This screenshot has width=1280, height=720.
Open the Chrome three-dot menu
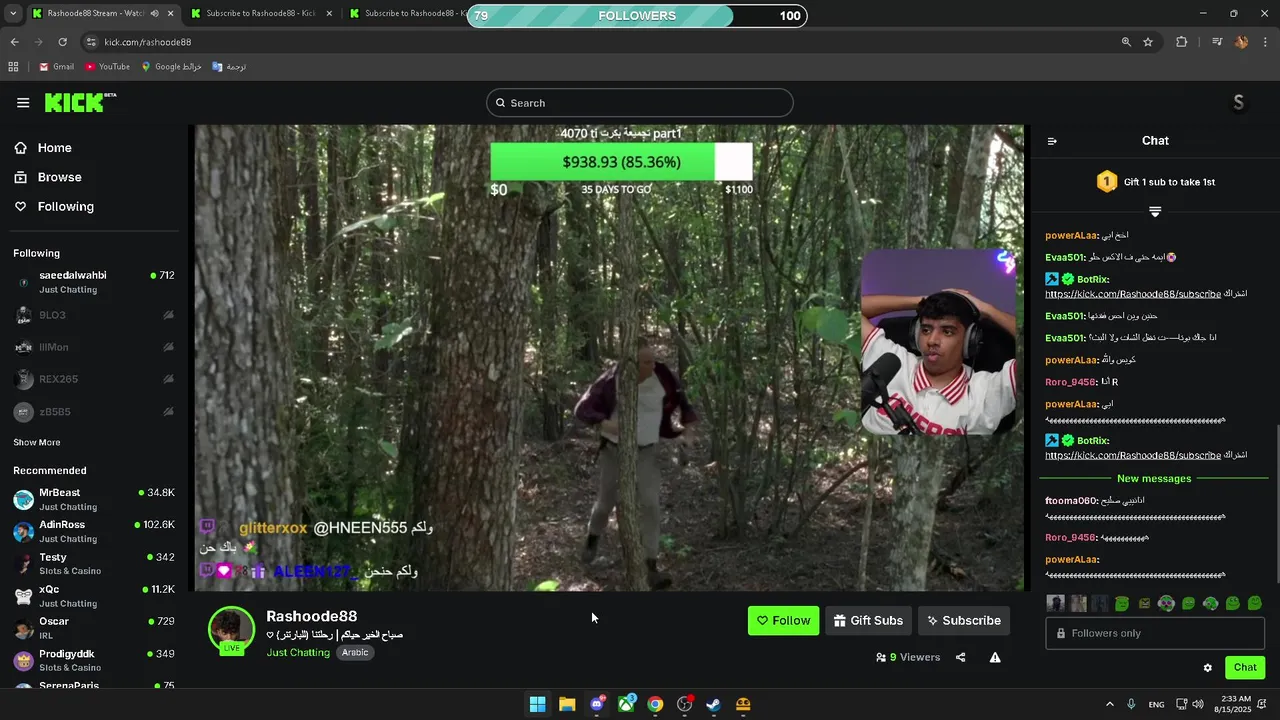pyautogui.click(x=1266, y=42)
